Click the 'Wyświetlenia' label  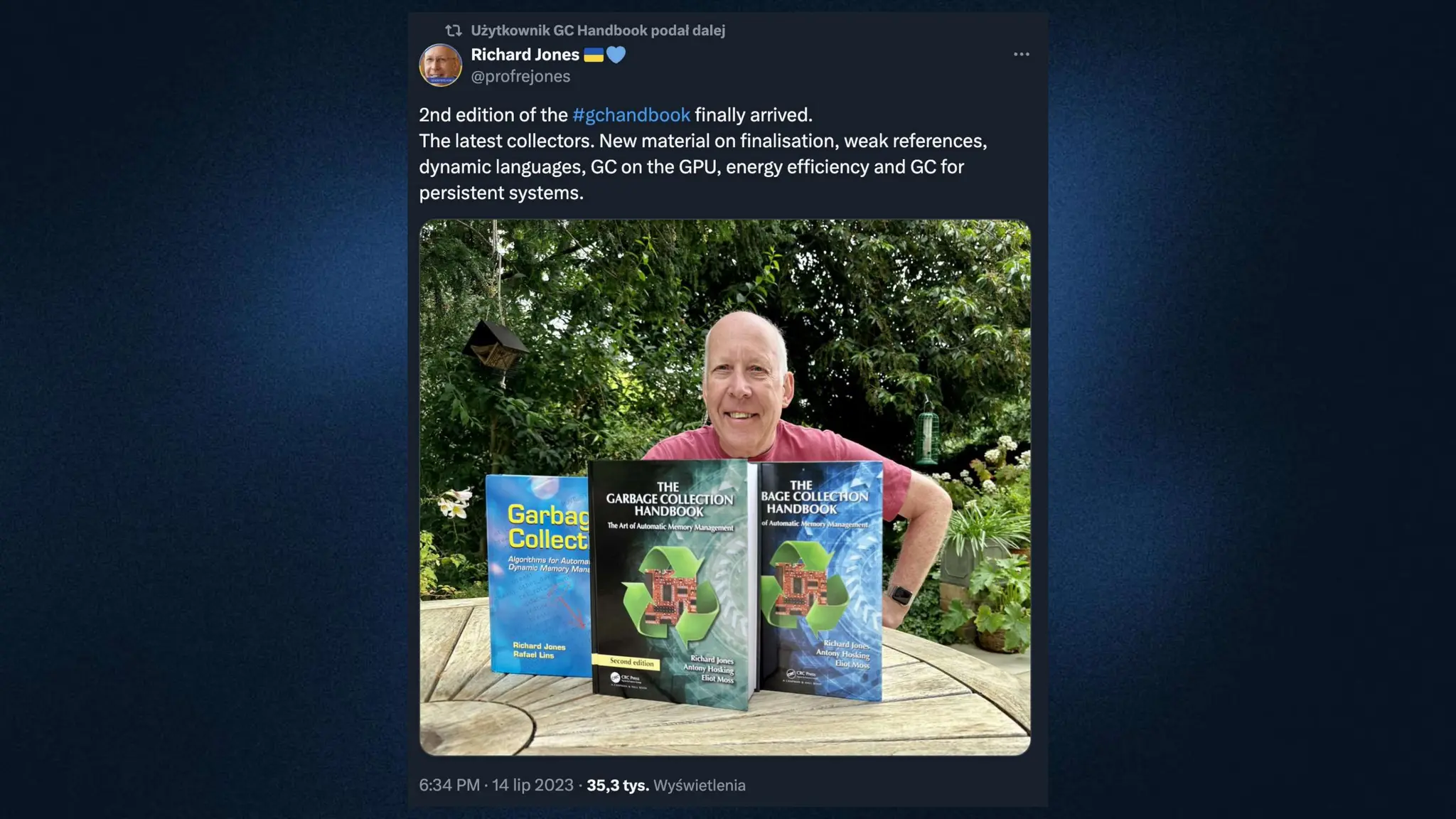[x=700, y=785]
